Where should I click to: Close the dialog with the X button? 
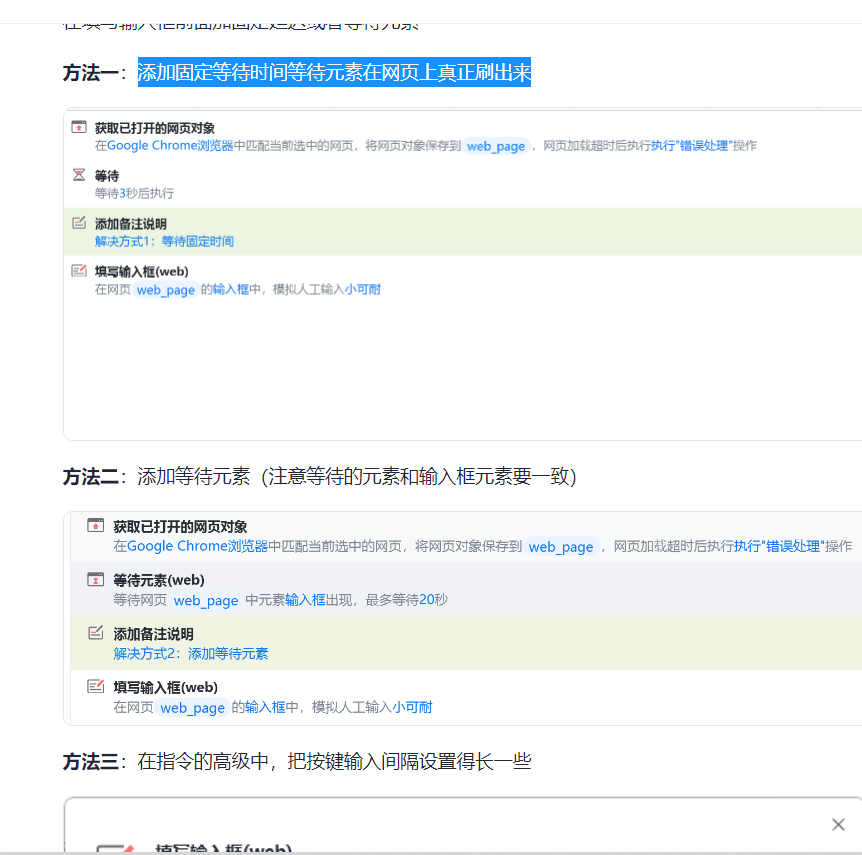838,824
